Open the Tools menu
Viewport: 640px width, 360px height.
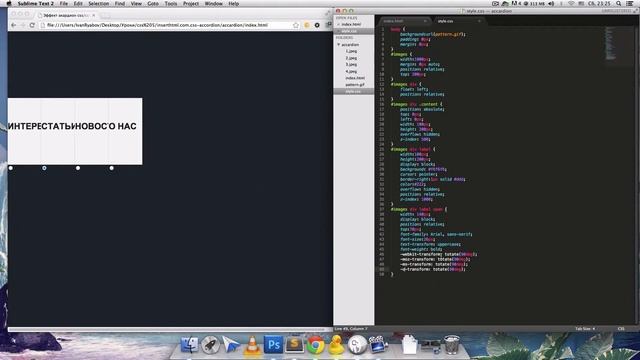(171, 3)
